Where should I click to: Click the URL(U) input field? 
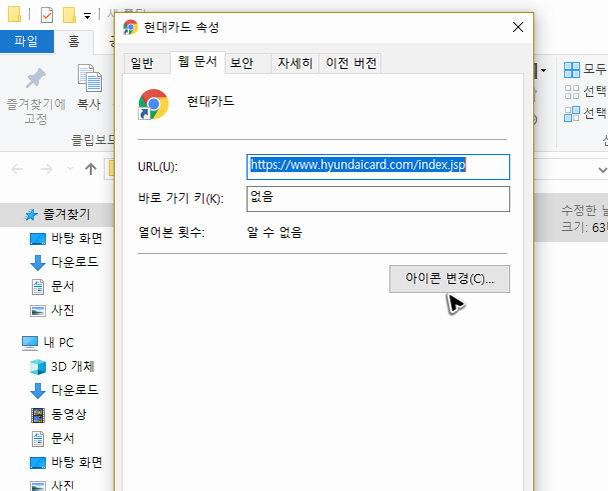[x=378, y=167]
